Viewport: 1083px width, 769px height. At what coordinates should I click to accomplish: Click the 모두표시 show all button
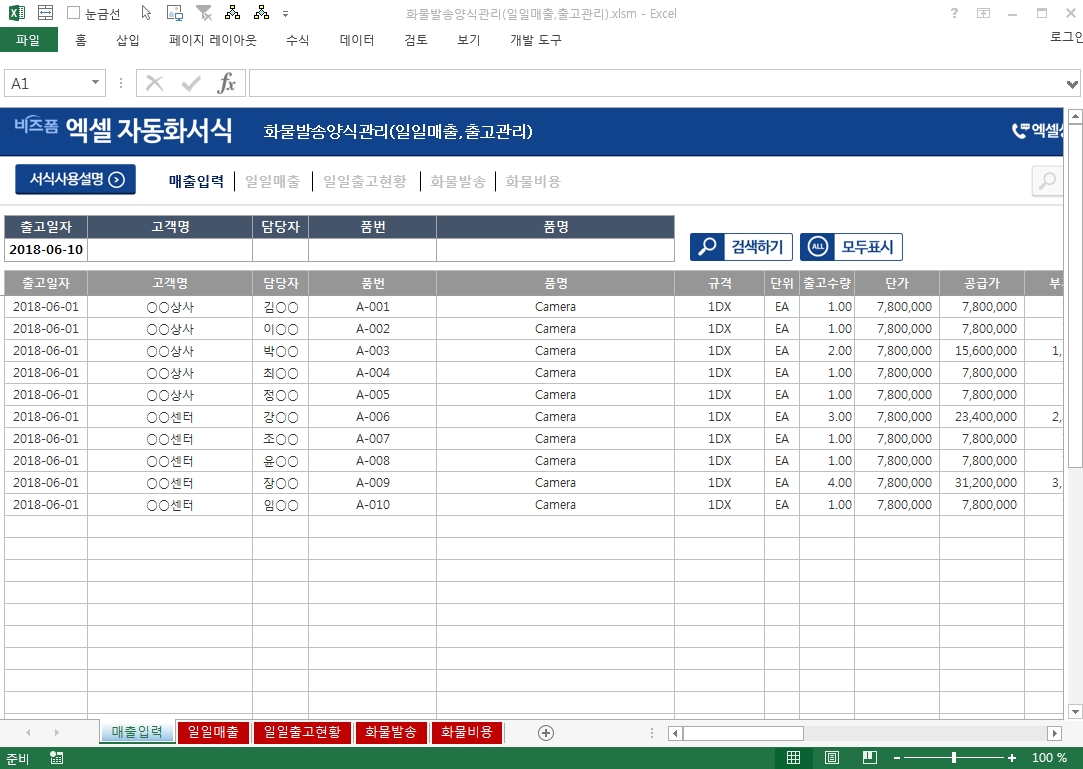point(851,247)
